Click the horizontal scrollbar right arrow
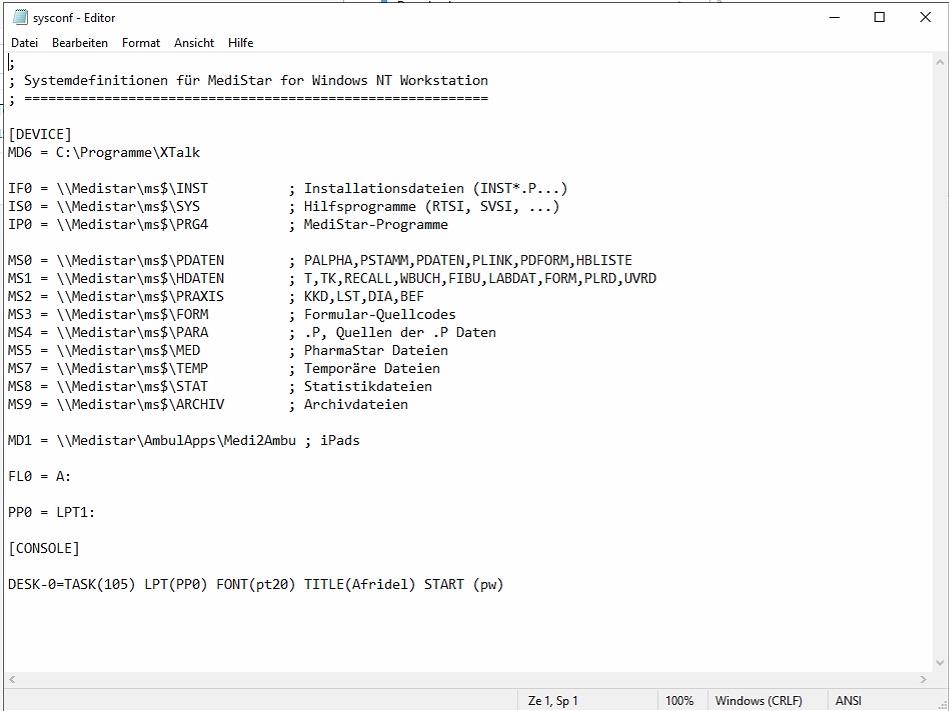Viewport: 949px width, 711px height. (x=923, y=680)
